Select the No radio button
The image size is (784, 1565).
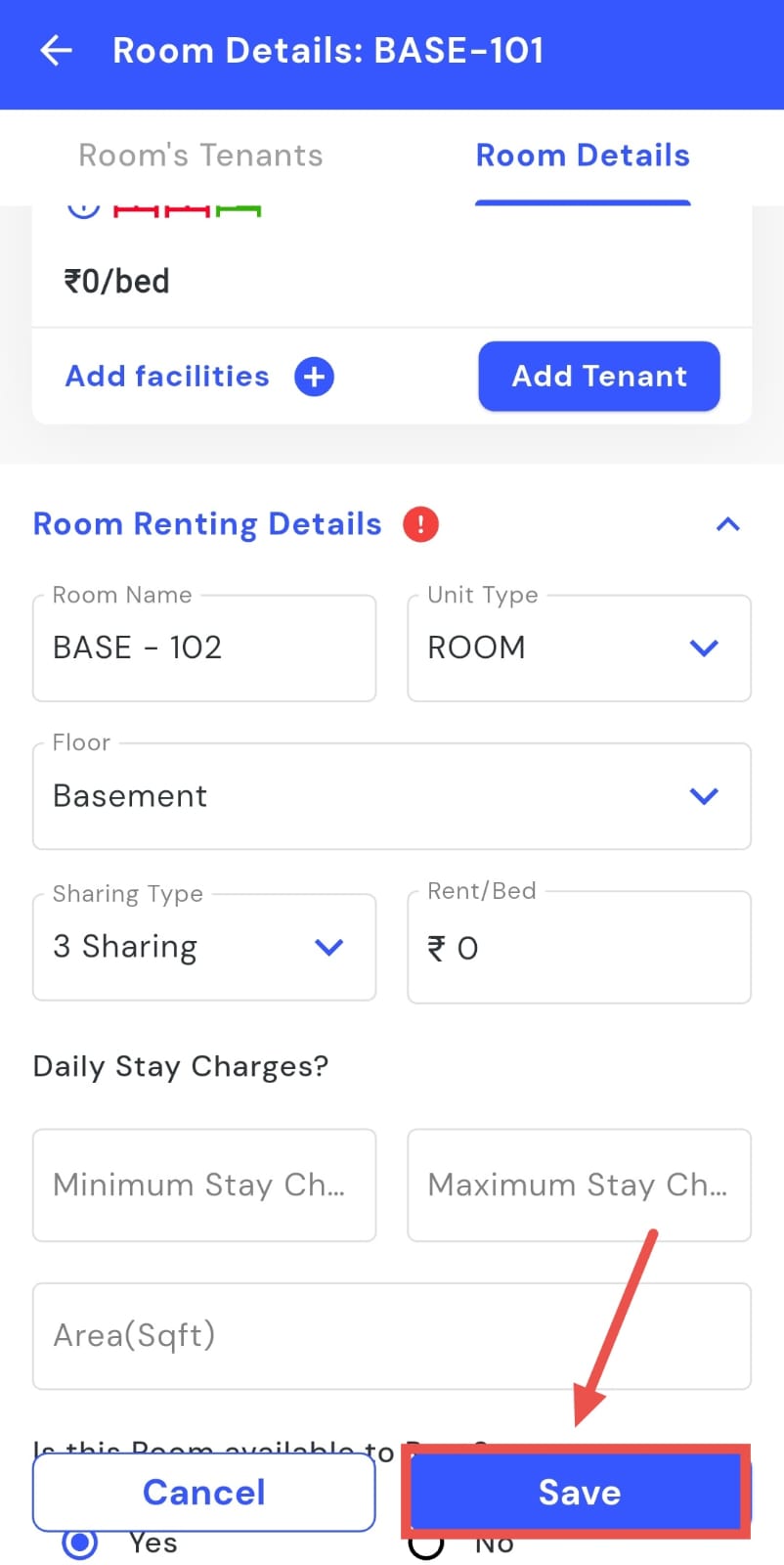point(426,1546)
